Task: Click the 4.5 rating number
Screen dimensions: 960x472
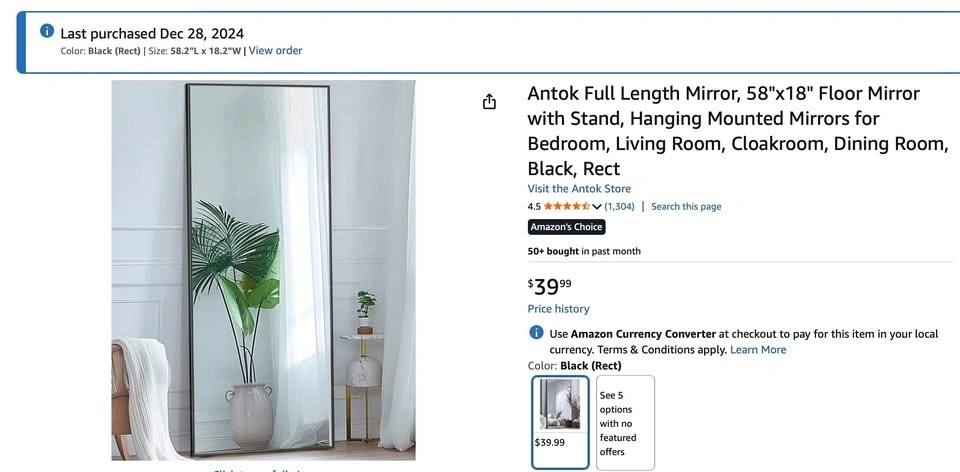Action: click(x=534, y=206)
